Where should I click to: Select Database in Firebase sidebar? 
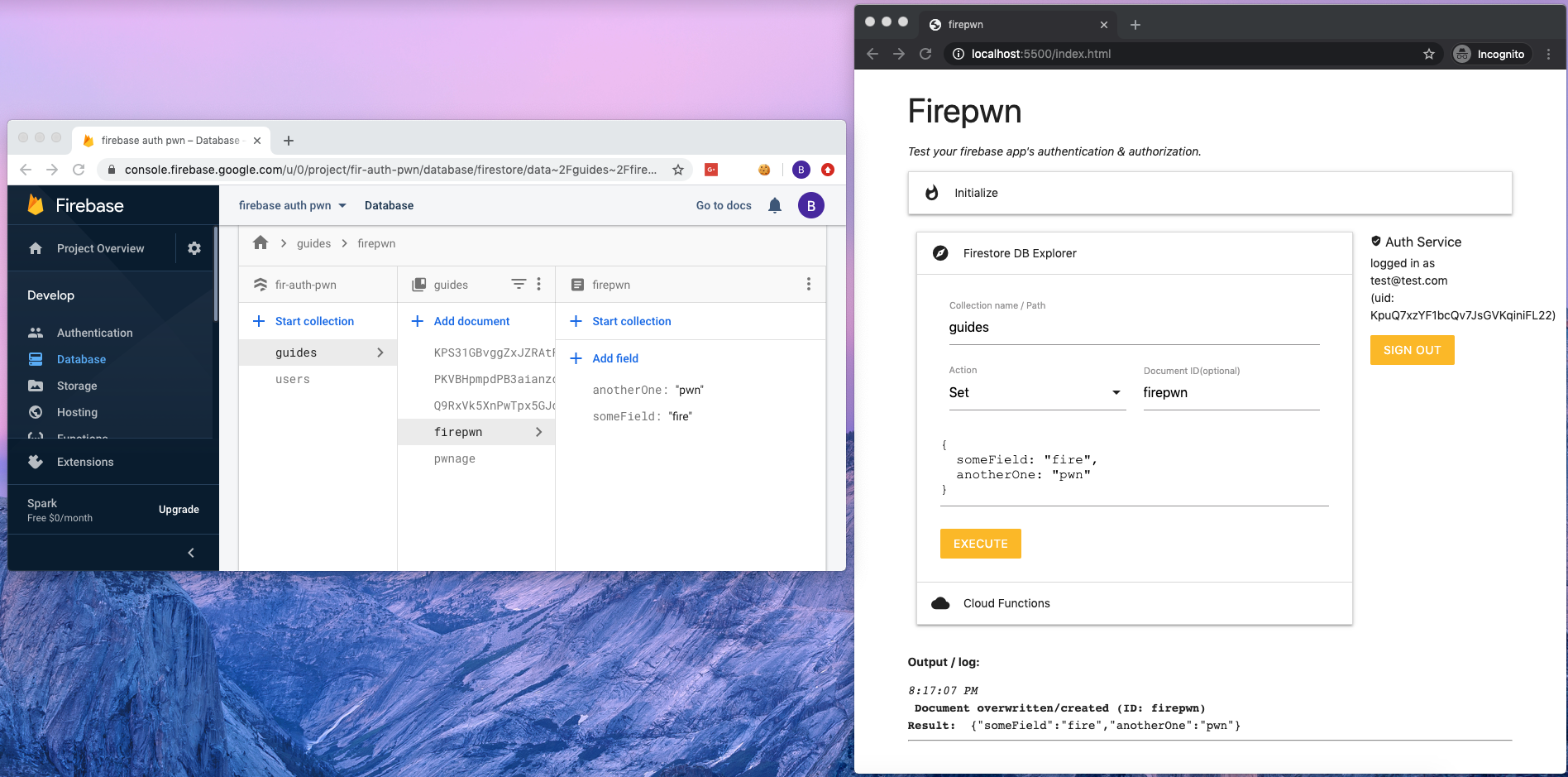[81, 359]
